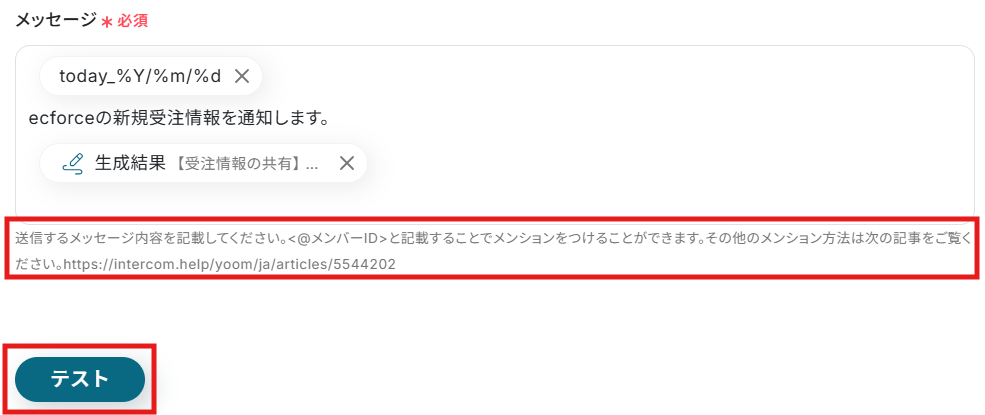Select the today_%Y/%m/%d chip label
This screenshot has width=985, height=415.
click(x=140, y=77)
